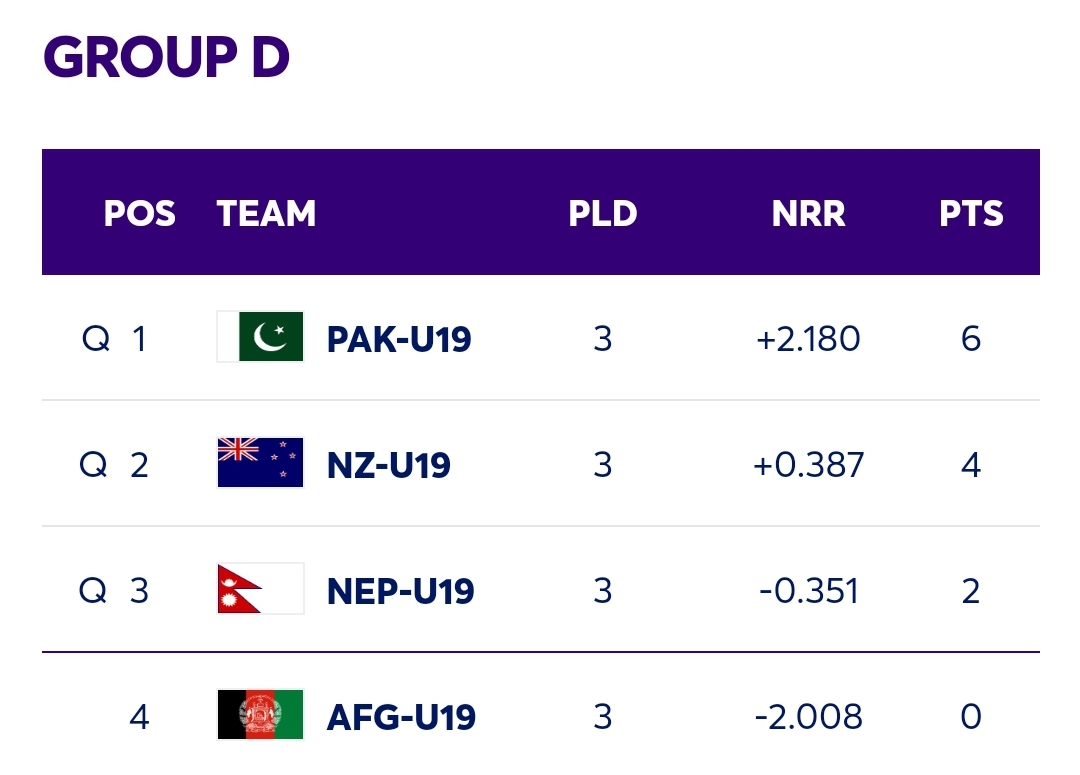Click the Q qualified marker for Pakistan
1080x775 pixels.
[x=96, y=339]
